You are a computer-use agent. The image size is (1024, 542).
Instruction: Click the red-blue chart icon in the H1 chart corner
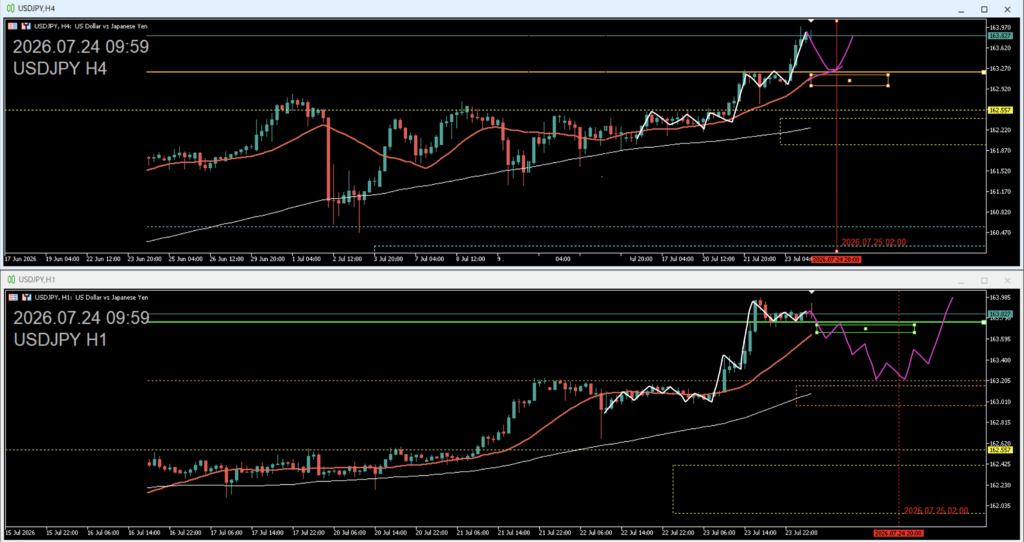(x=26, y=297)
